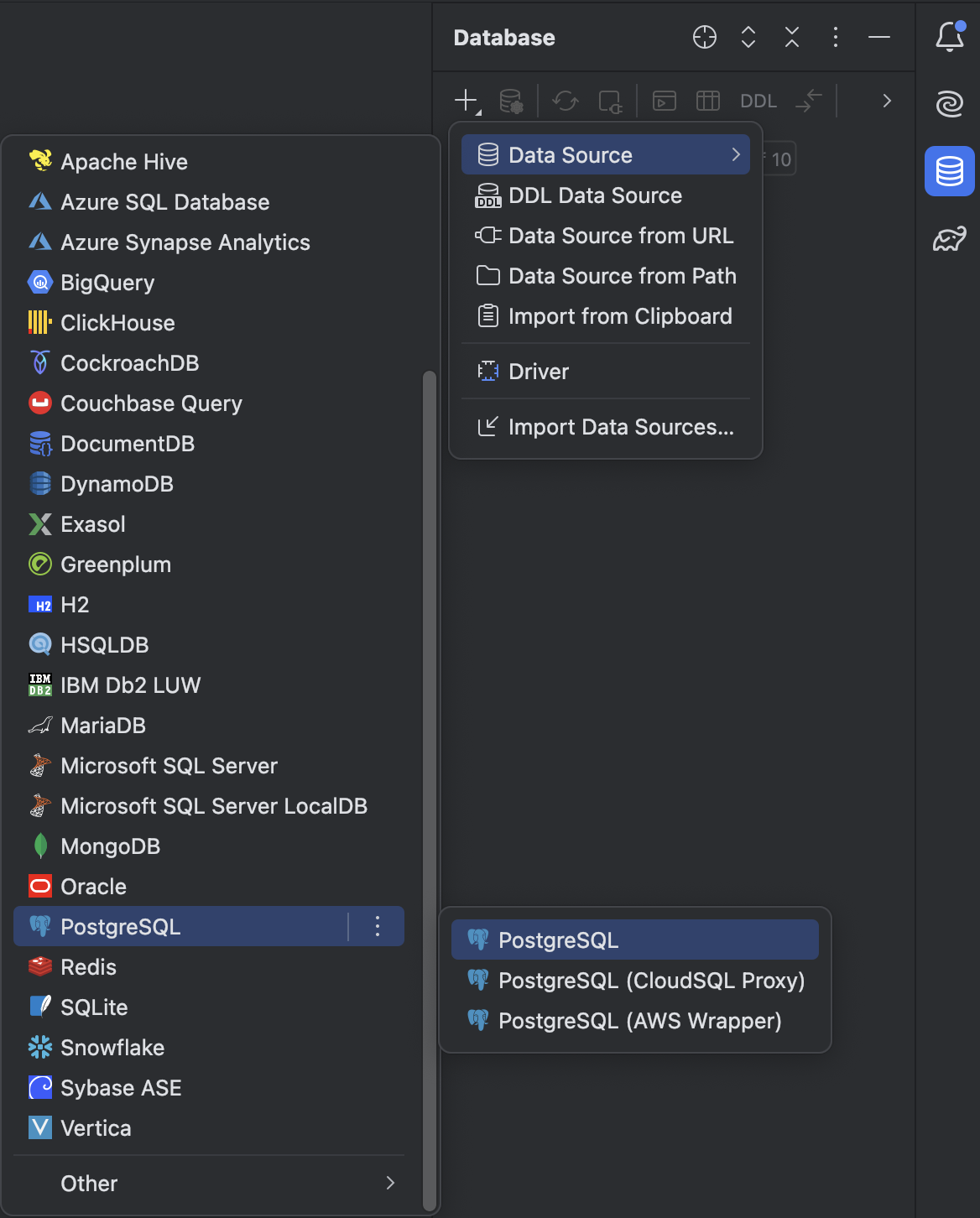Hide the Database tool window
This screenshot has width=980, height=1218.
[x=879, y=37]
